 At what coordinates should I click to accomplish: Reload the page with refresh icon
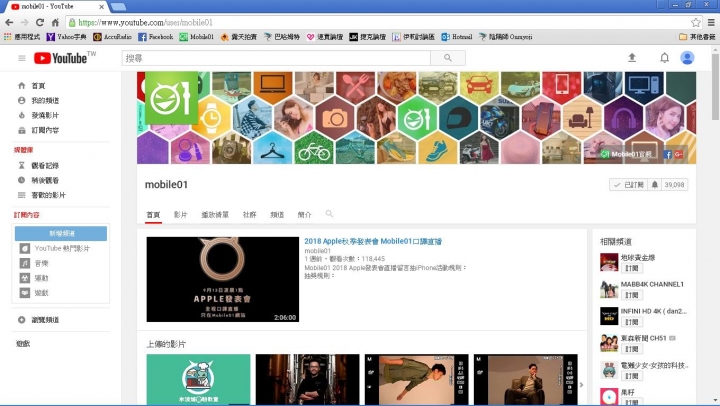pos(40,23)
